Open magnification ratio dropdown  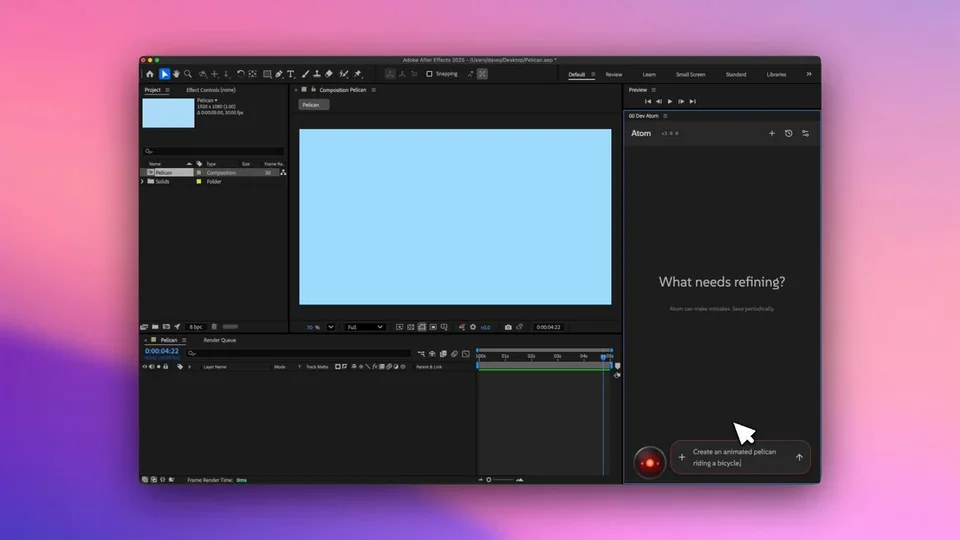pos(331,327)
